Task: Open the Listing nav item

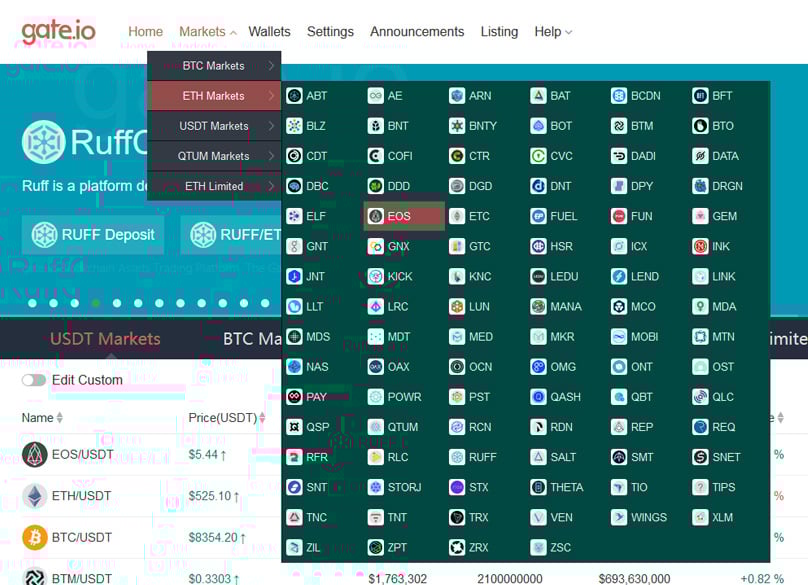Action: tap(499, 31)
